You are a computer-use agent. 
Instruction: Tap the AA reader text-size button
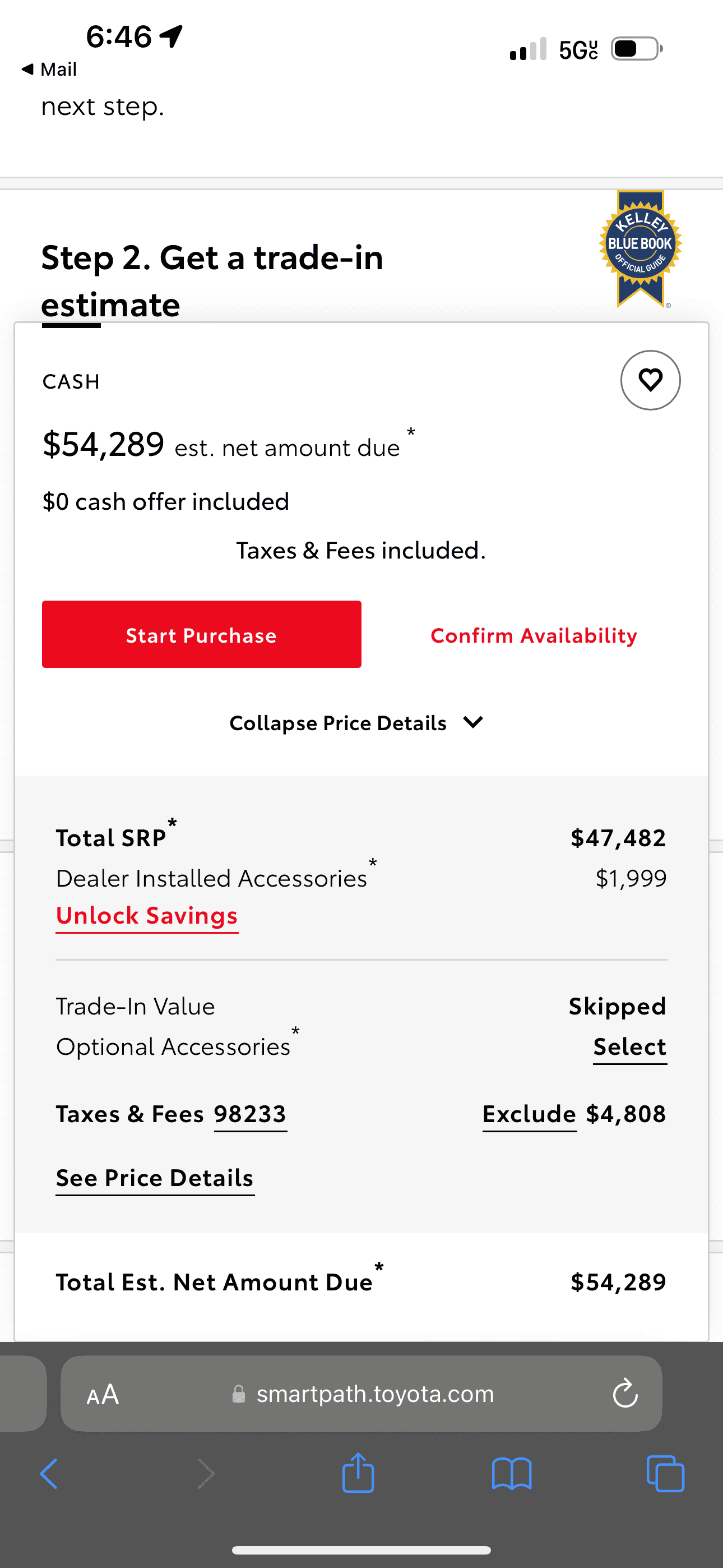click(103, 1394)
